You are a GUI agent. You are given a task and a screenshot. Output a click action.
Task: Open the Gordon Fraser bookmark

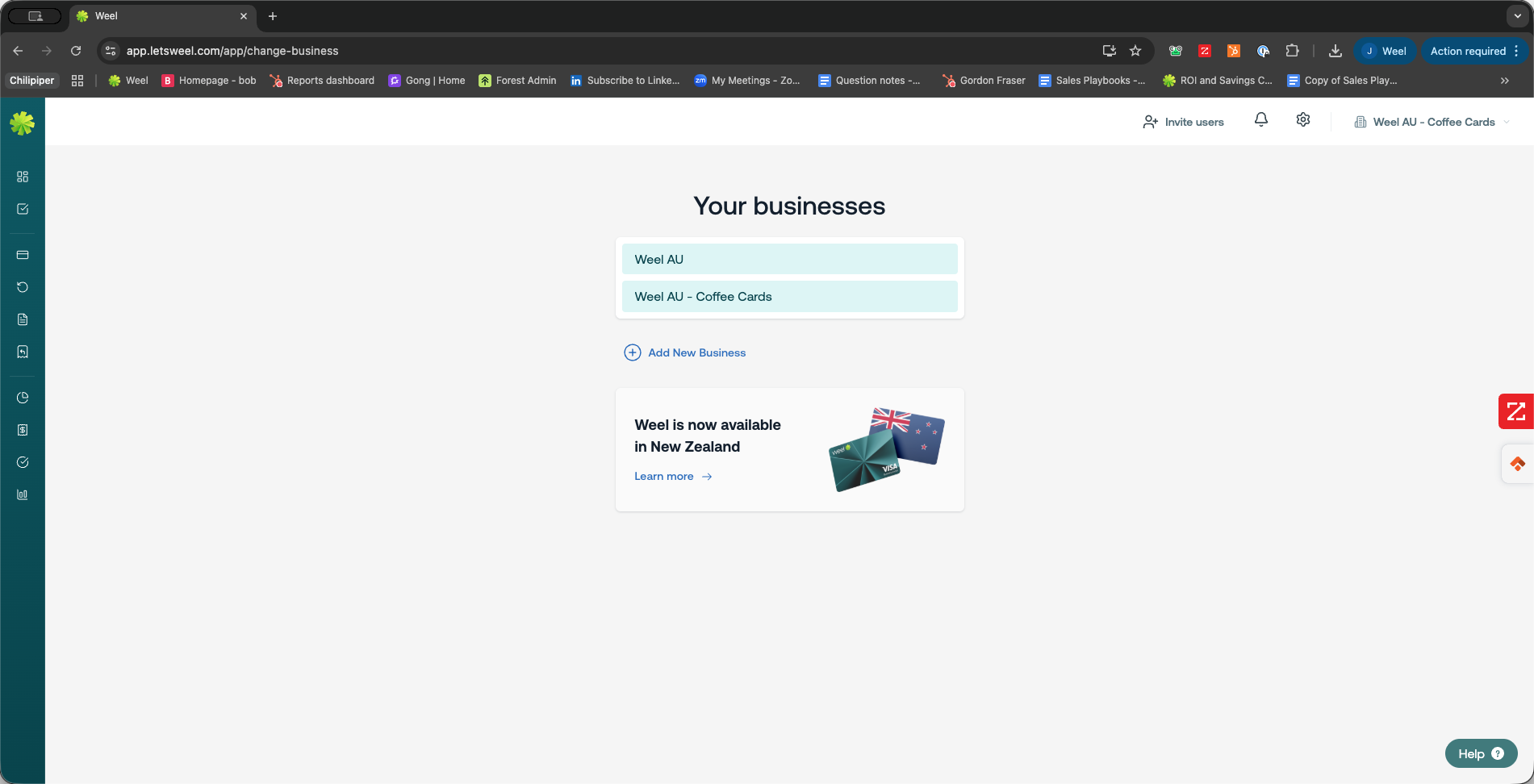984,81
